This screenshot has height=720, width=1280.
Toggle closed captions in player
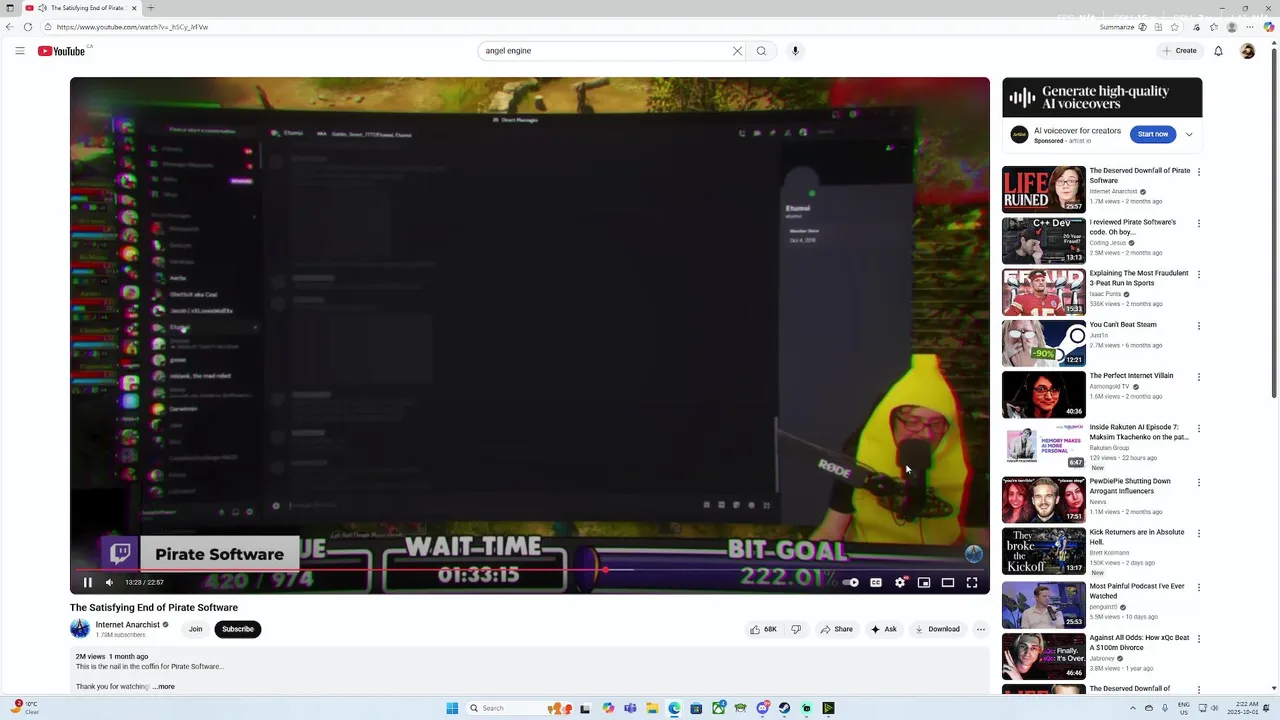tap(876, 582)
